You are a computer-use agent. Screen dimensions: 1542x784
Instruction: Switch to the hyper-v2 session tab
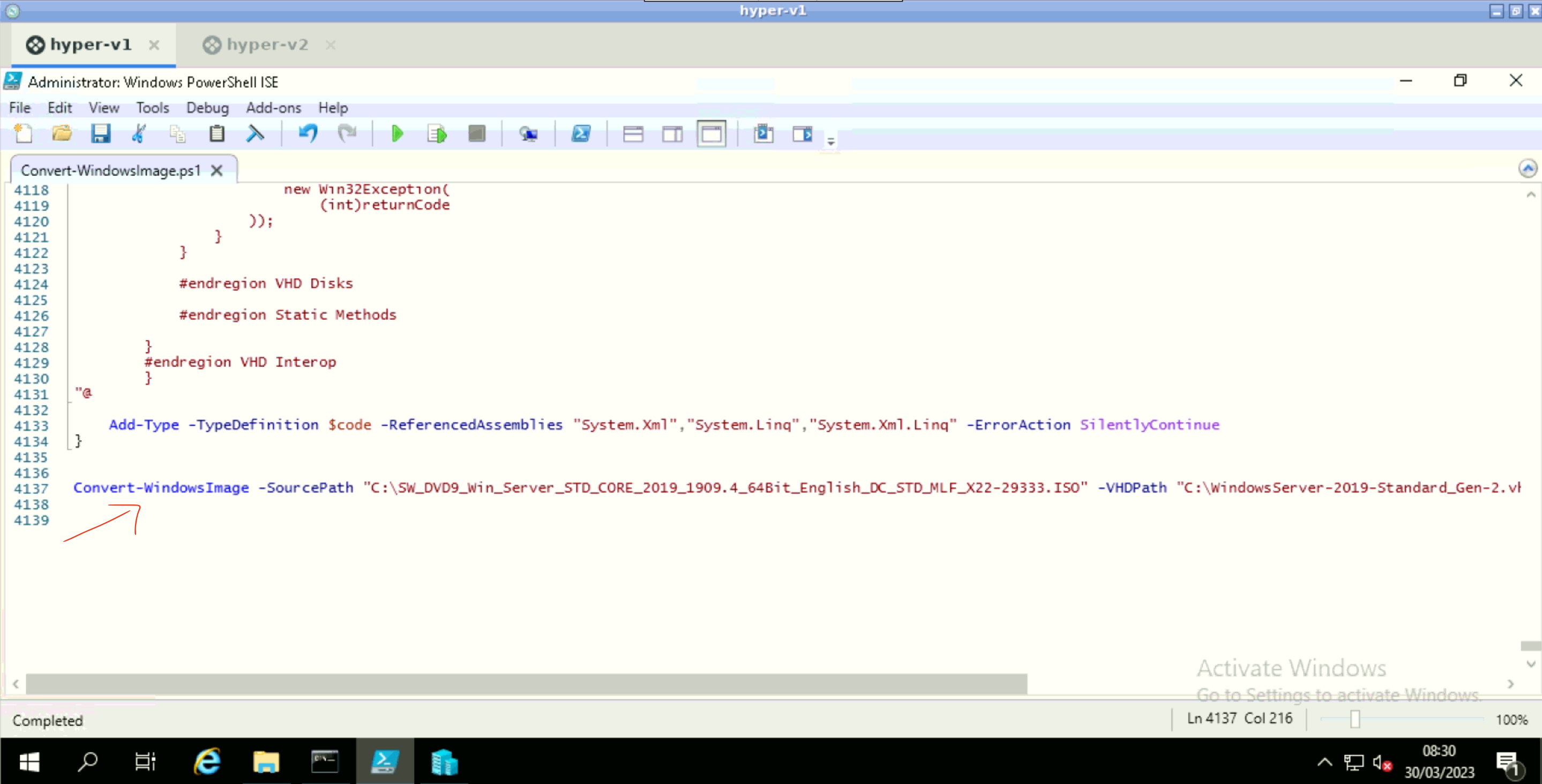pyautogui.click(x=267, y=45)
